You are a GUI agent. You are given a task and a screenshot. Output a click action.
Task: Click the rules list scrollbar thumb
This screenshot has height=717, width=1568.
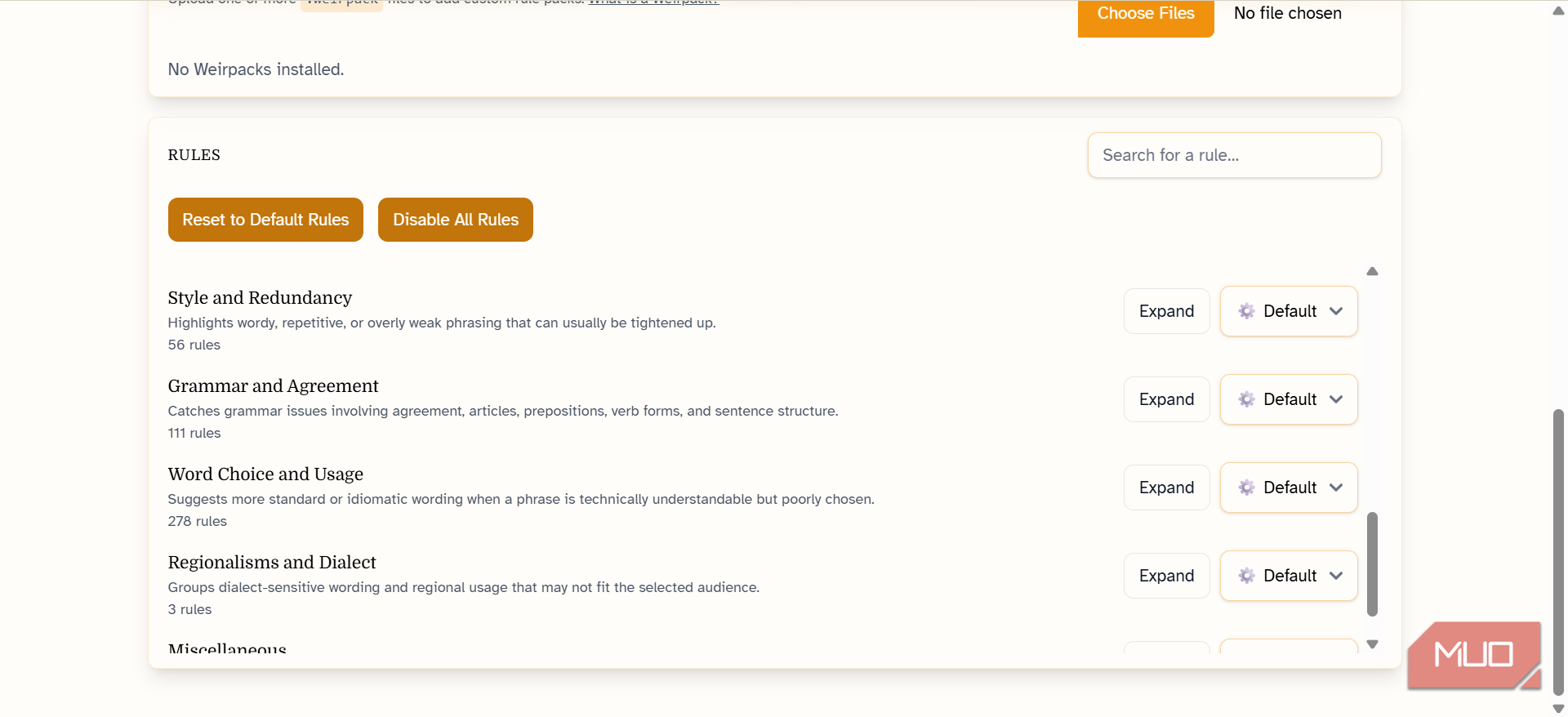click(1372, 563)
